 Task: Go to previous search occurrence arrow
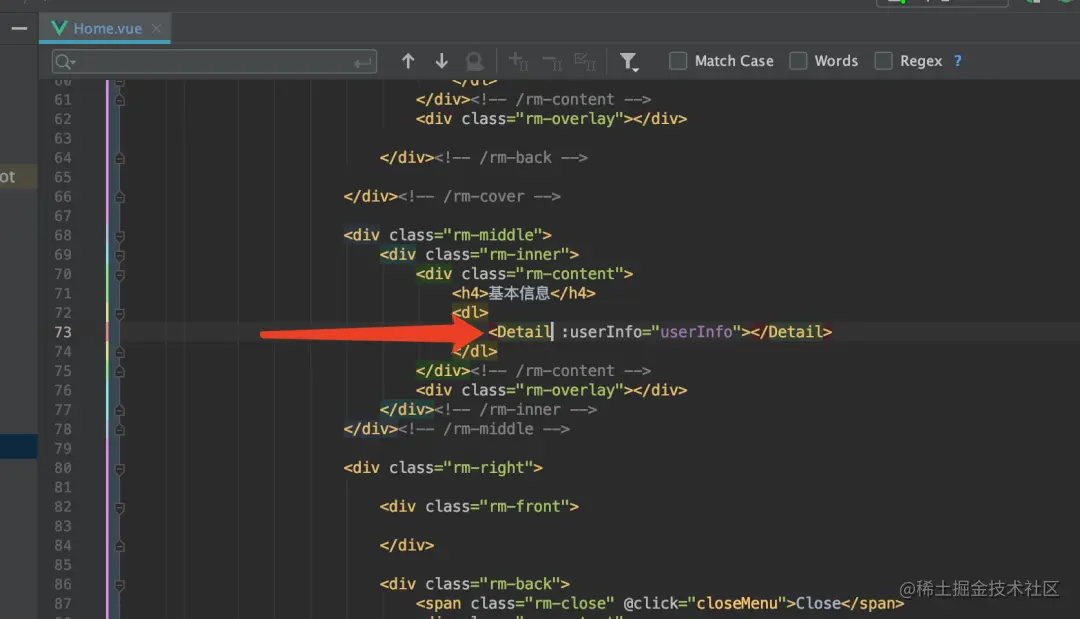408,61
